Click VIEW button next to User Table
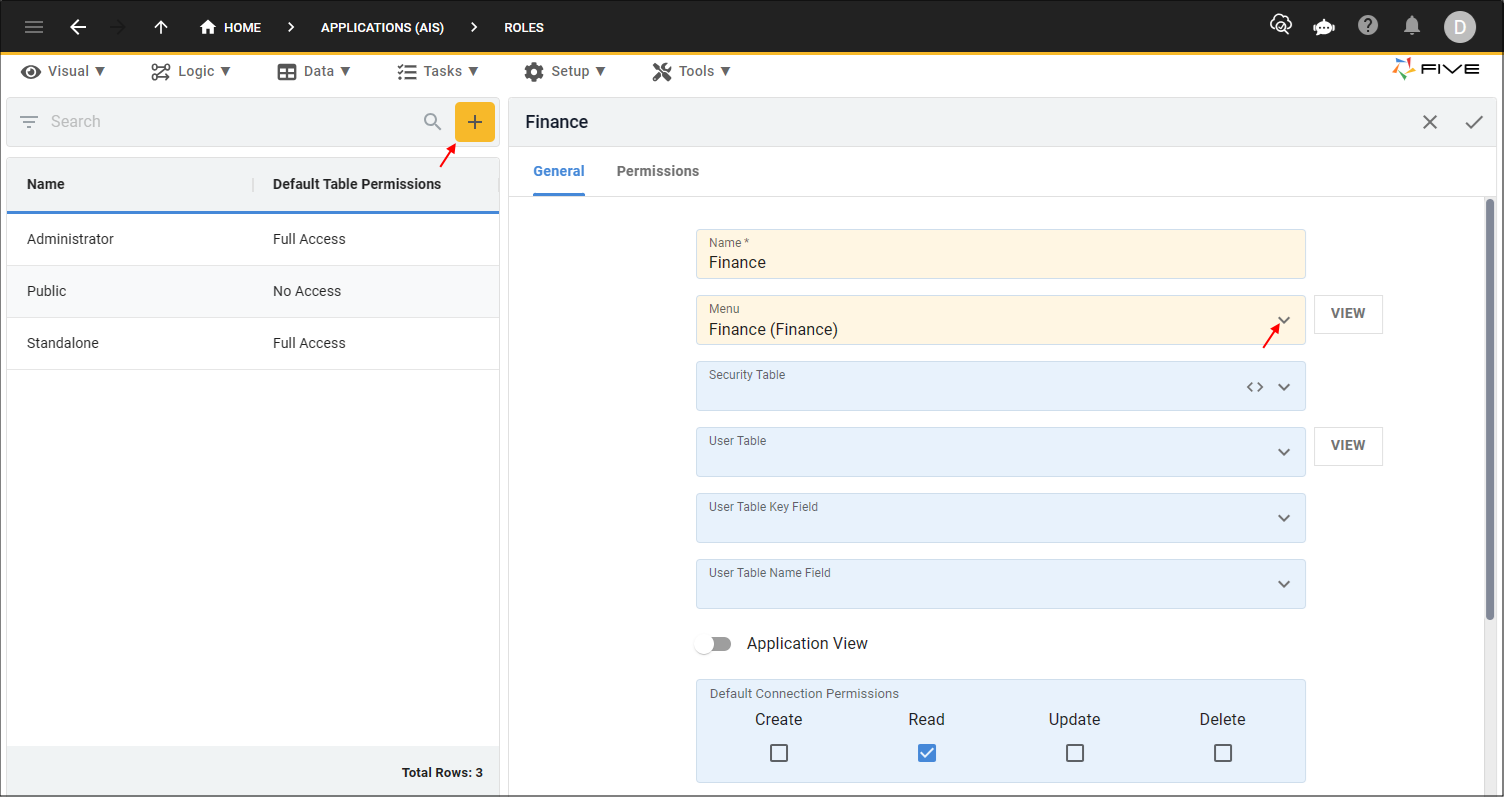This screenshot has width=1504, height=797. [1348, 446]
